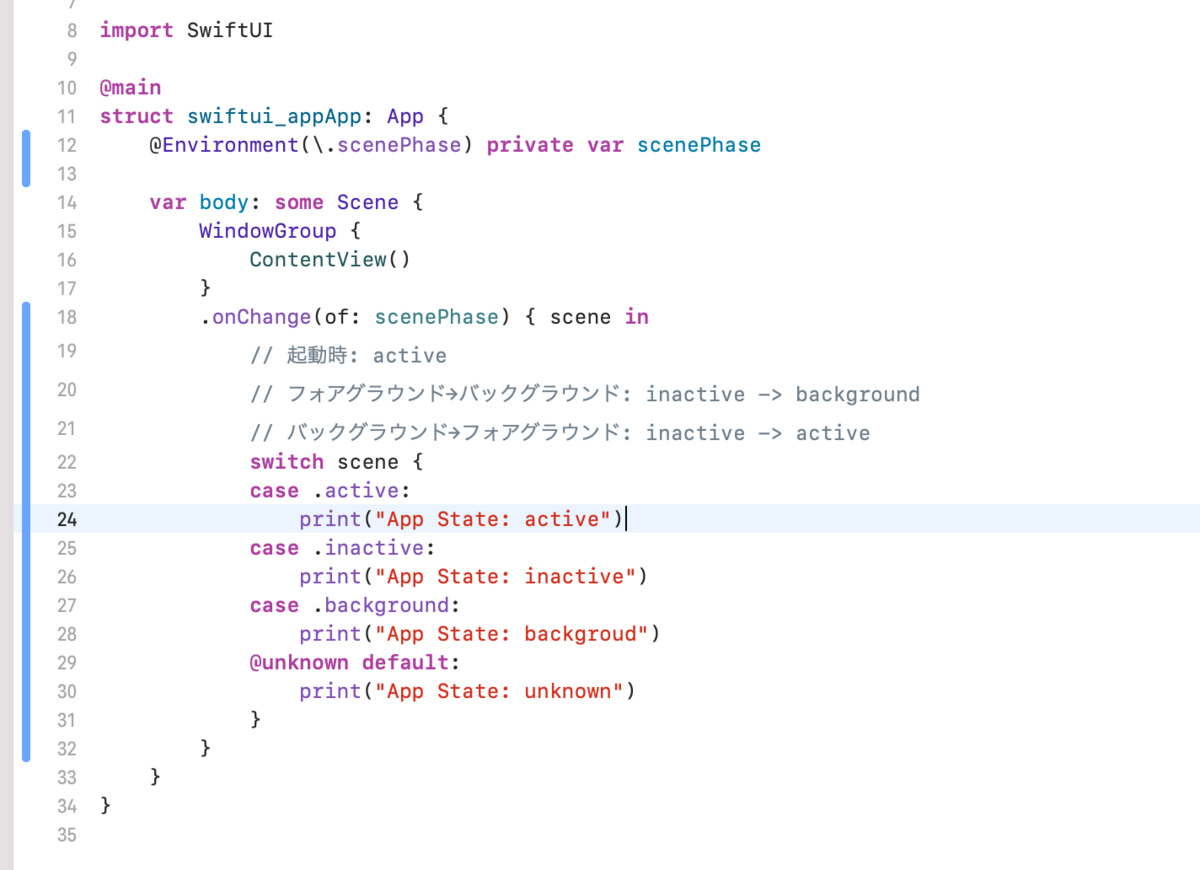
Task: Click the string "App State: unknown"
Action: pos(498,691)
